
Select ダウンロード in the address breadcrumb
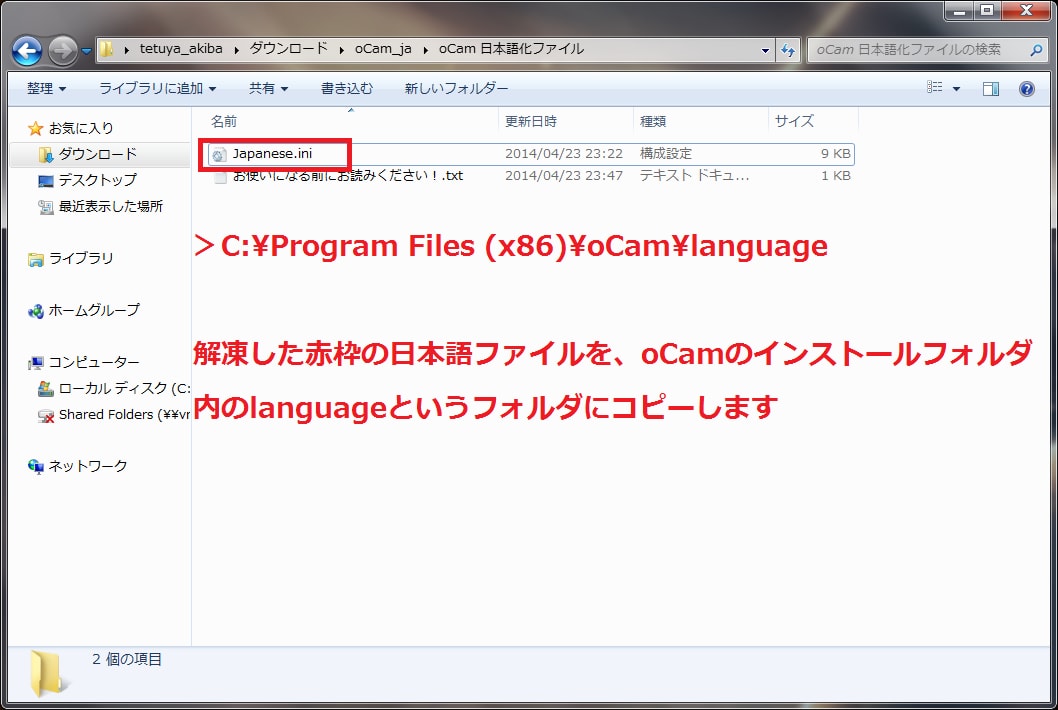(288, 49)
